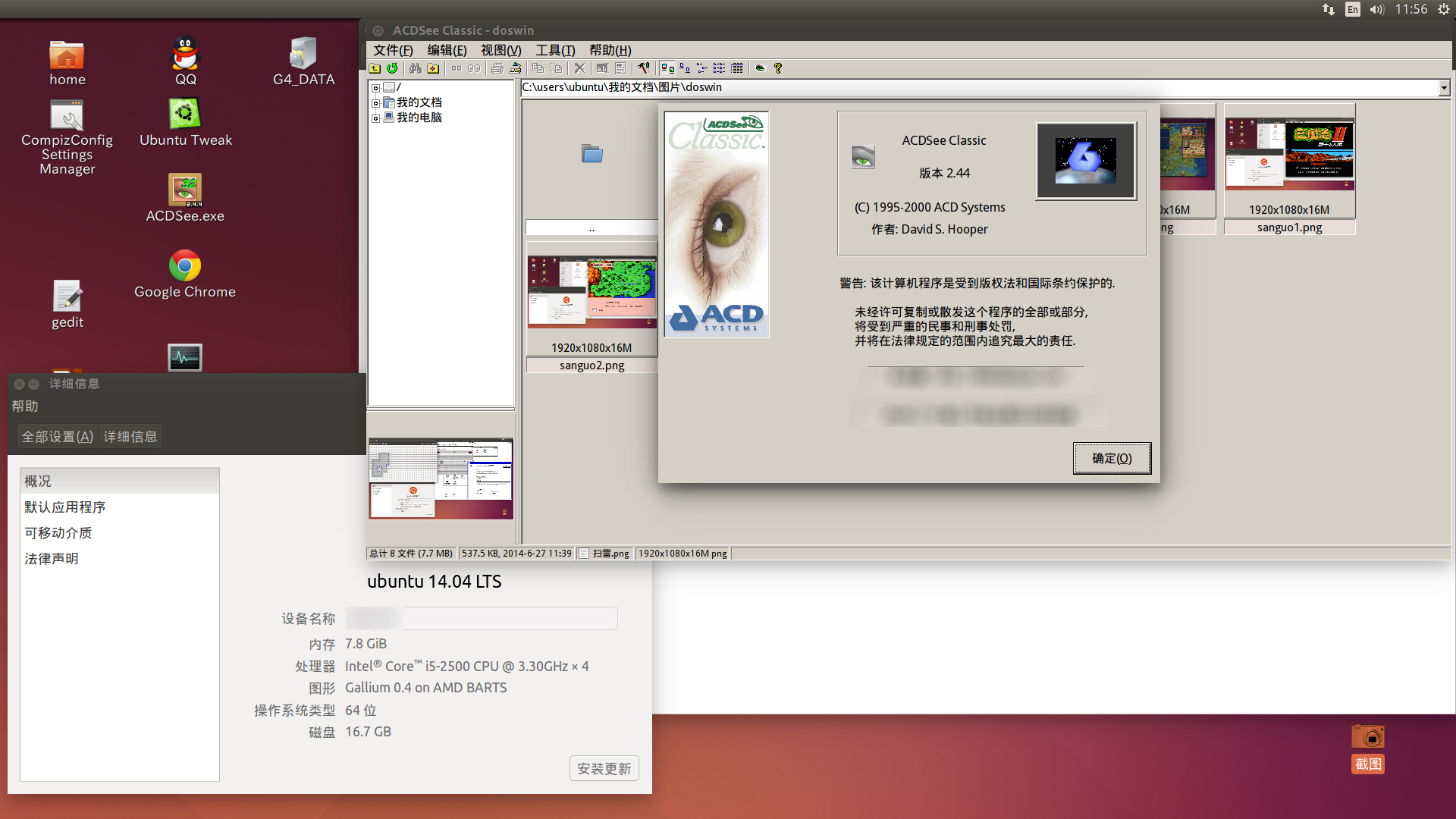Select 我的文档 label in folder tree
Screen dimensions: 1456x819
tap(419, 102)
